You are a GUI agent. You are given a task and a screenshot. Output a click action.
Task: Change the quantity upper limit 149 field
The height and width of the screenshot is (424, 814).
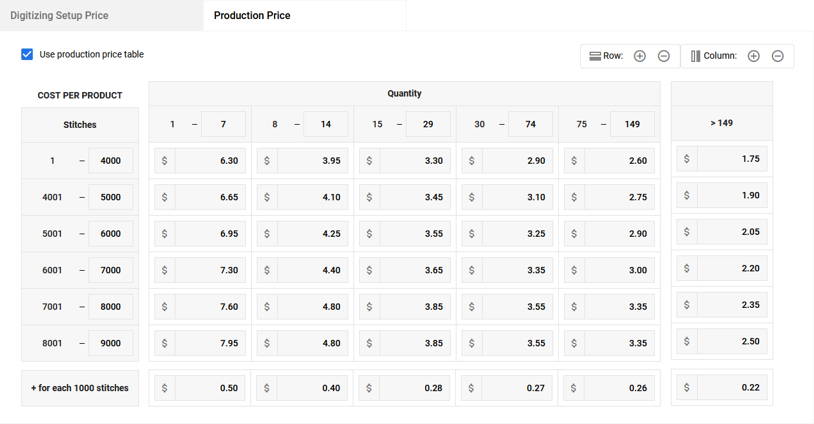pyautogui.click(x=632, y=124)
